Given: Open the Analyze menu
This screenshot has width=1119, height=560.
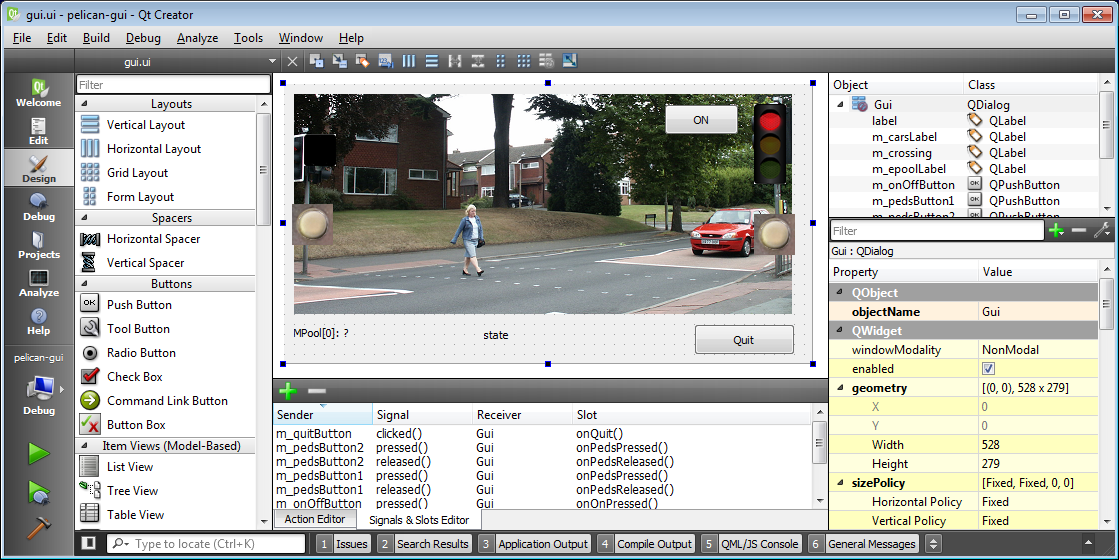Looking at the screenshot, I should pyautogui.click(x=197, y=38).
